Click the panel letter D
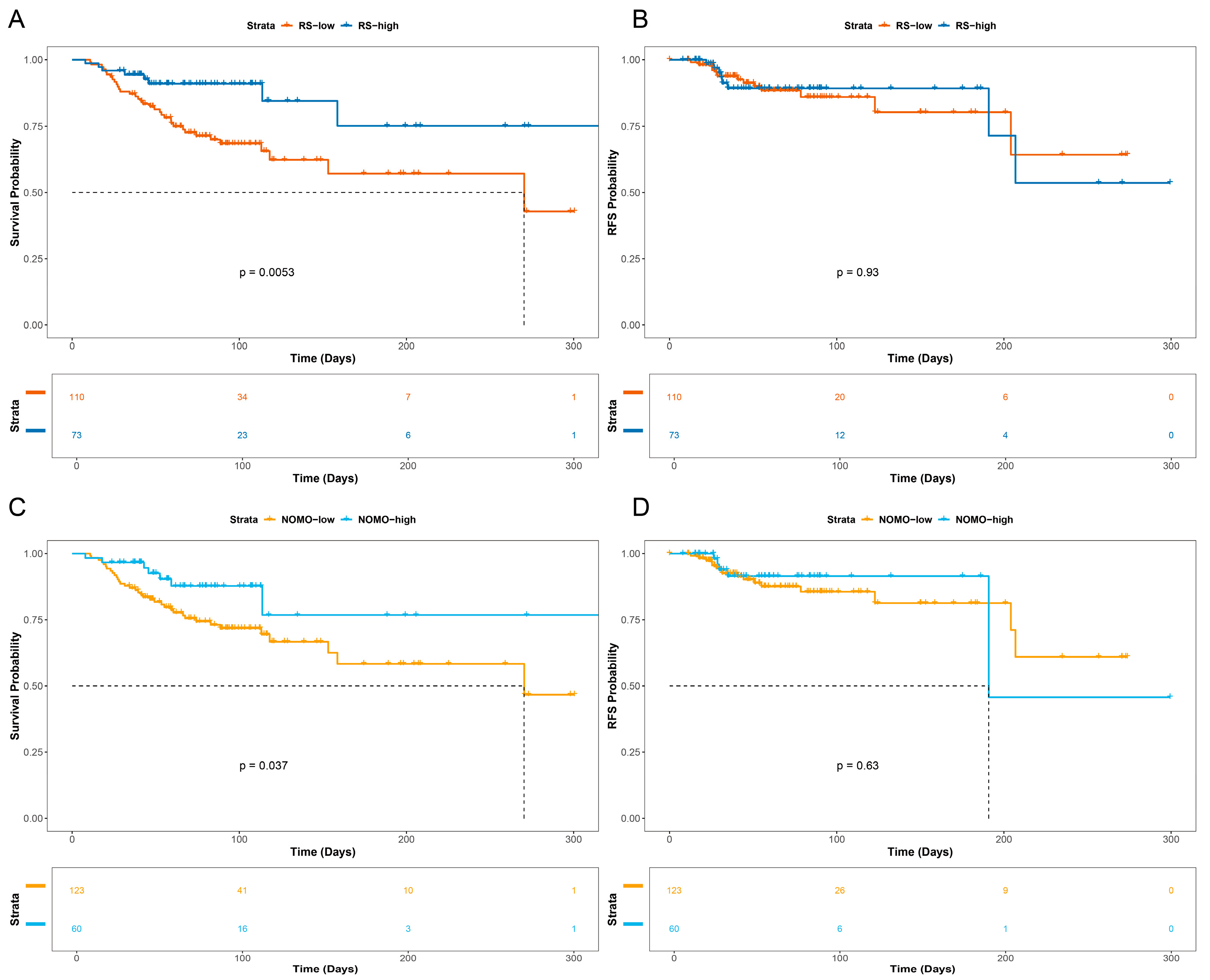The image size is (1210, 980). click(640, 507)
